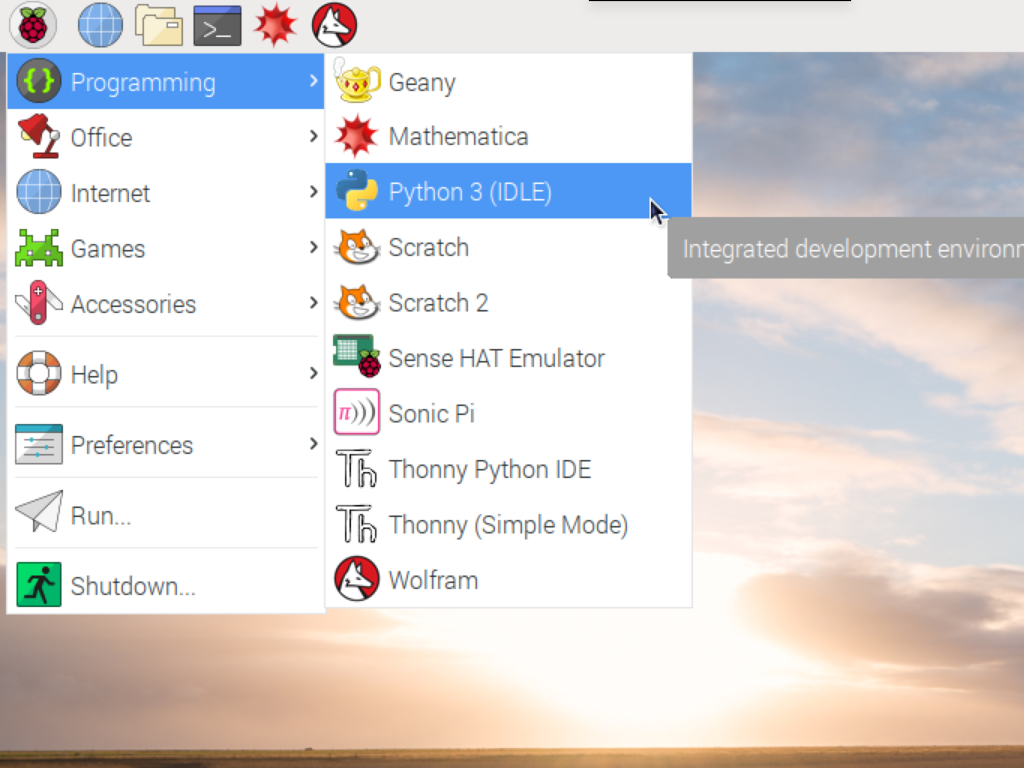Open the Raspberry Pi main menu button
Viewport: 1024px width, 768px height.
click(33, 25)
